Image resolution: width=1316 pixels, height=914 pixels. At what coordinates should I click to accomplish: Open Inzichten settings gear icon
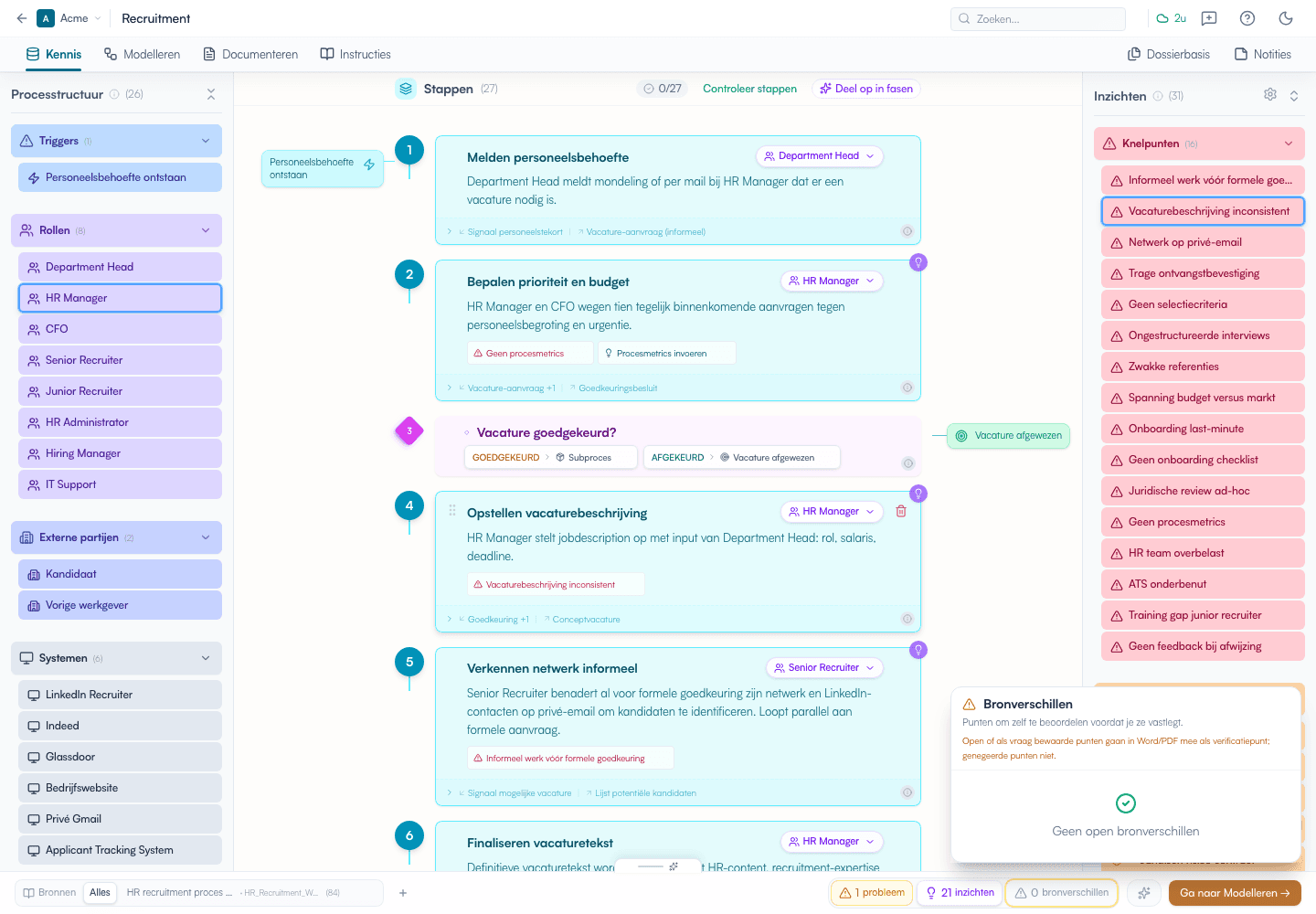click(1270, 94)
